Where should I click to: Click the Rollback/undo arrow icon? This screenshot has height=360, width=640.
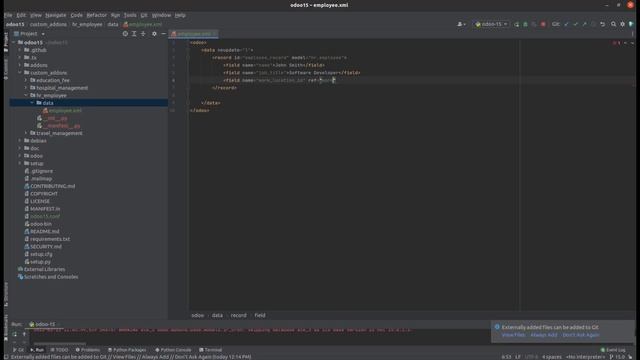(x=602, y=24)
